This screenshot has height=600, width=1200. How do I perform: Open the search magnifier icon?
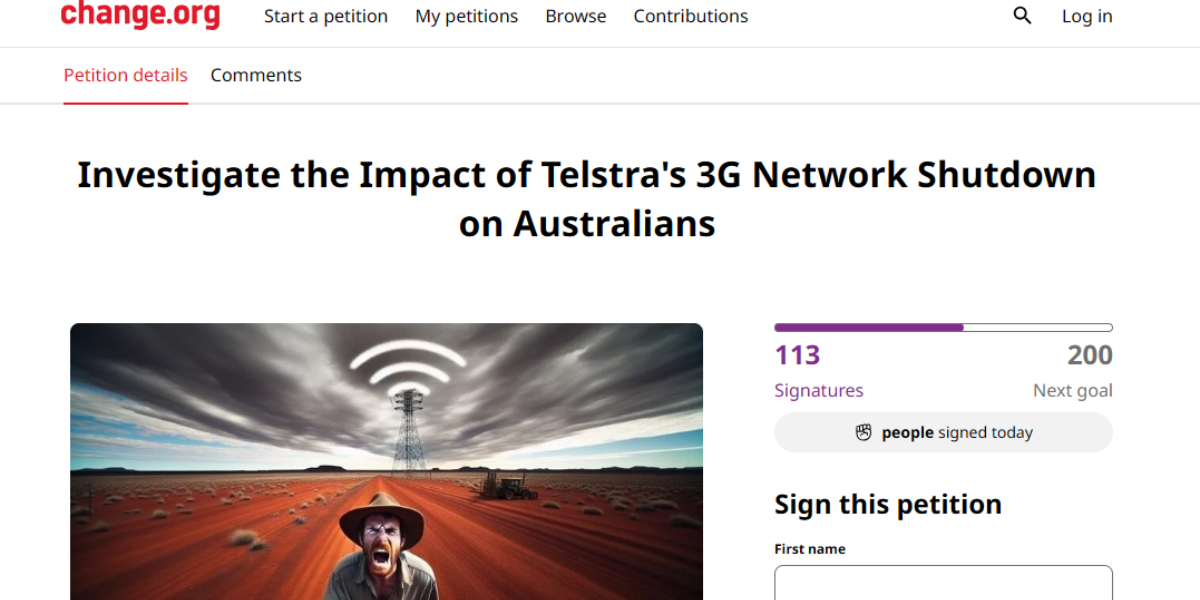(x=1022, y=16)
